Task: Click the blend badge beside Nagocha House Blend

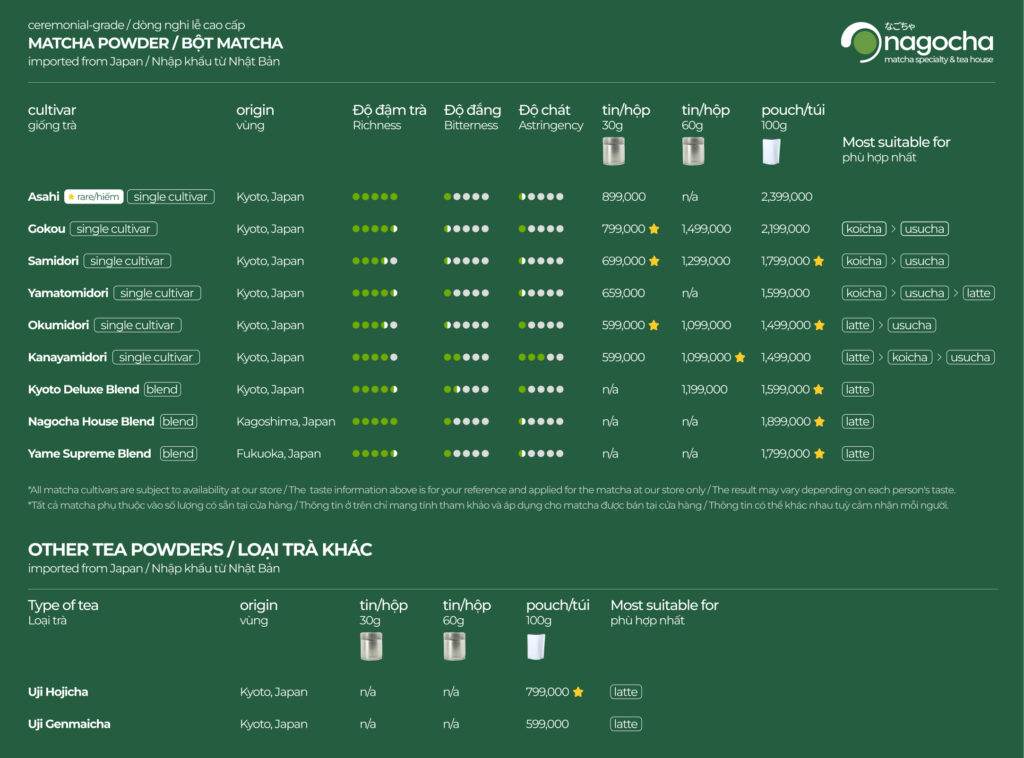Action: tap(178, 422)
